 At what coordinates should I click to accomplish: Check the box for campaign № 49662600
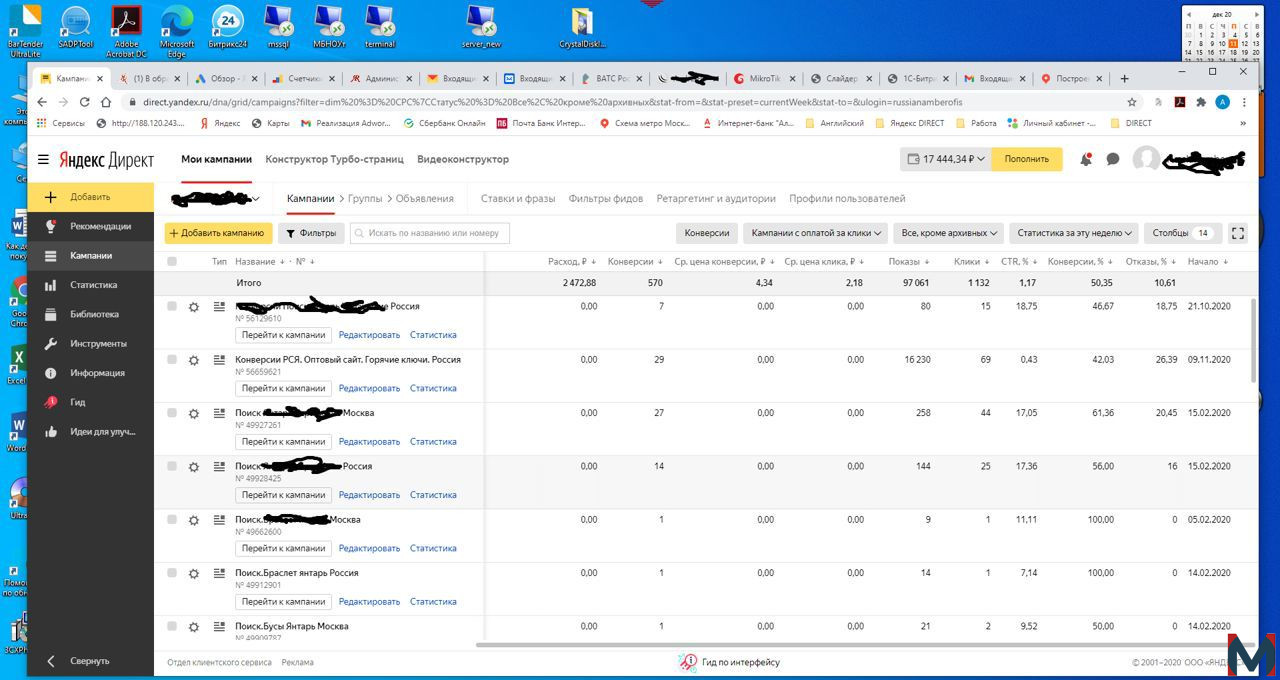click(171, 520)
